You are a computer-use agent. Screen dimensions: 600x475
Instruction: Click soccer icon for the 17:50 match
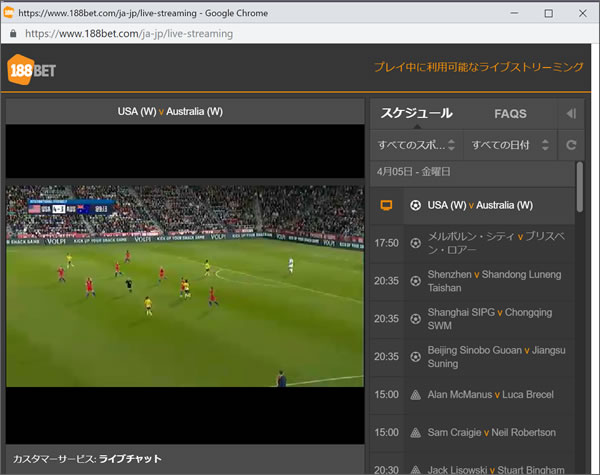(x=415, y=243)
